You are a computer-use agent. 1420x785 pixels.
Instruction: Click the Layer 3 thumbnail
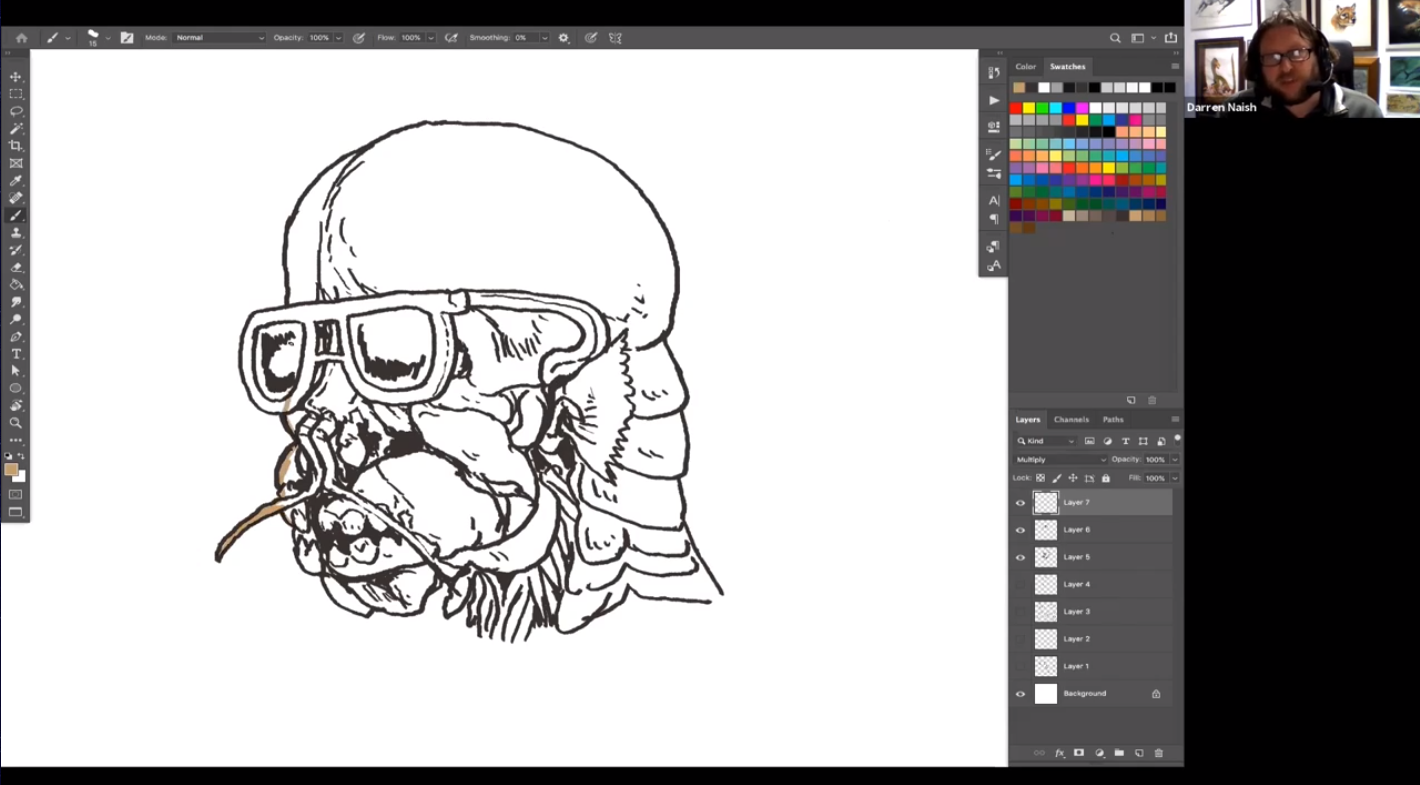click(1046, 612)
